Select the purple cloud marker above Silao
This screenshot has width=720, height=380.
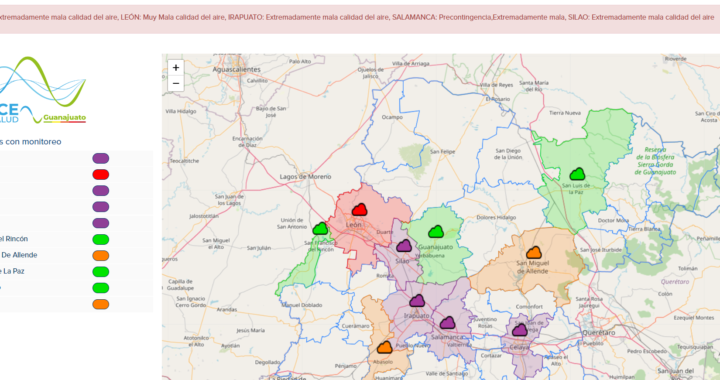click(x=404, y=246)
